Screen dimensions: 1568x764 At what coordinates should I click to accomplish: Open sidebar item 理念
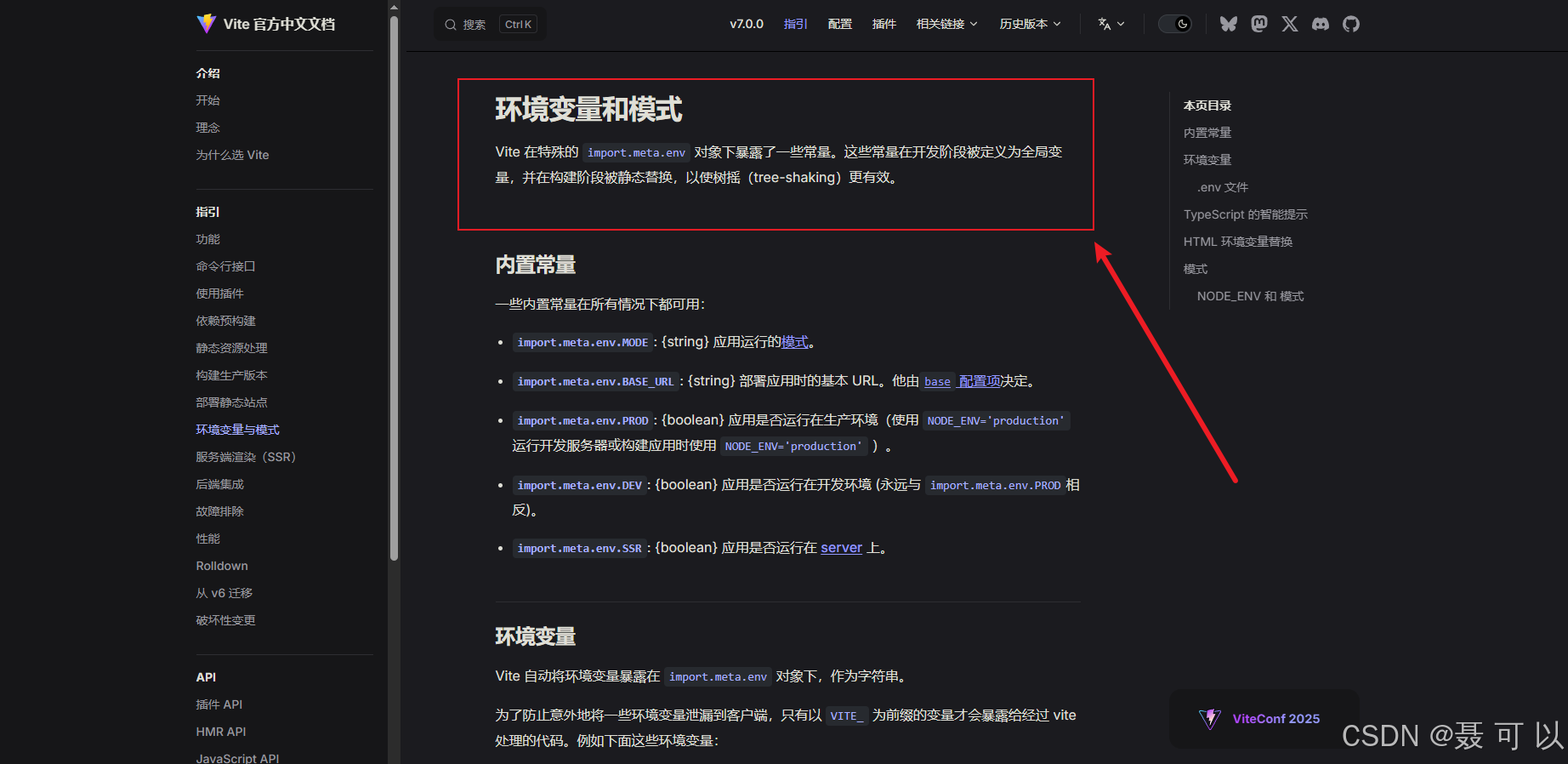pos(207,128)
